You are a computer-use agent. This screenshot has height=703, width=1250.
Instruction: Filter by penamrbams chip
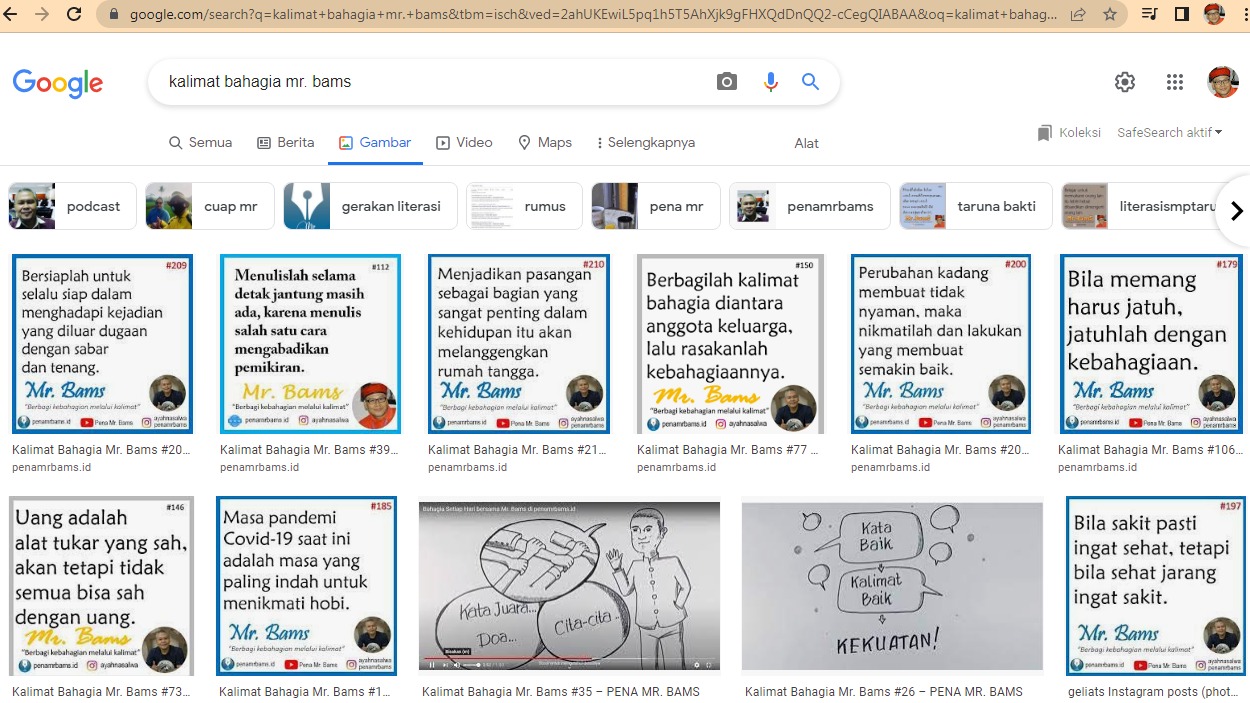tap(809, 206)
